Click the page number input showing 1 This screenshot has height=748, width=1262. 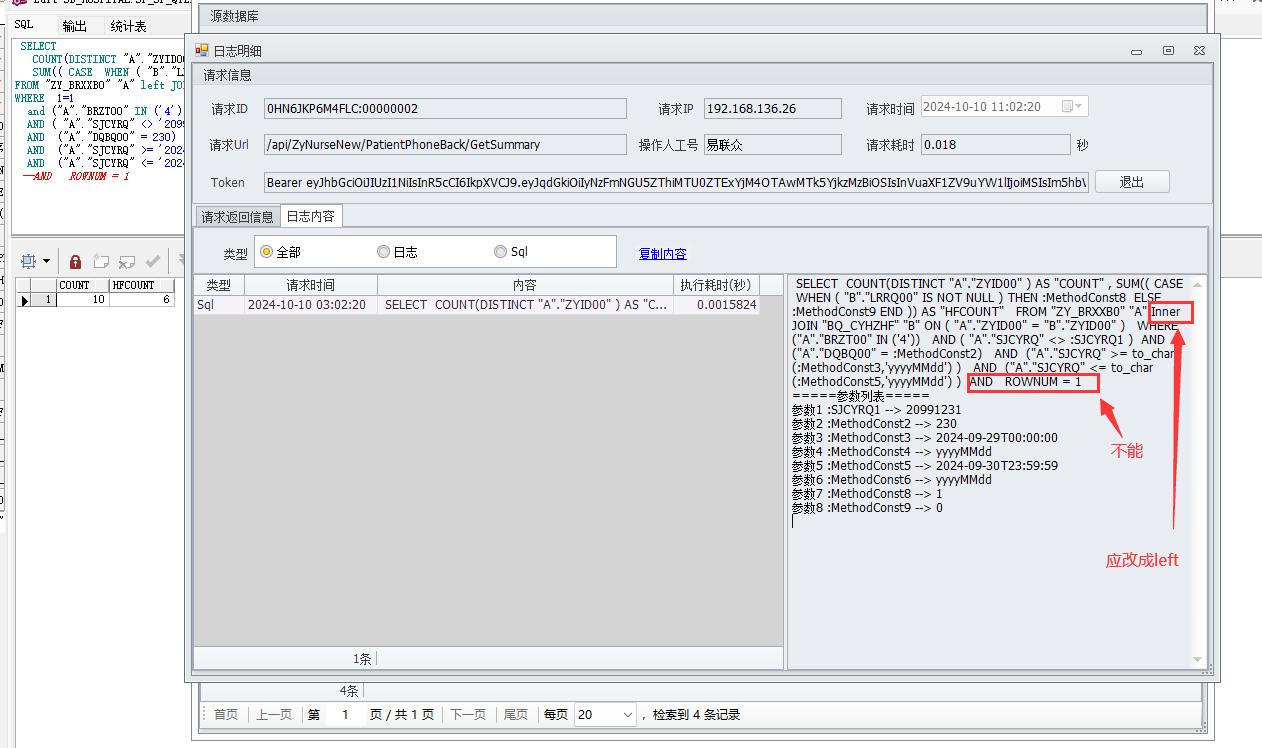pyautogui.click(x=346, y=715)
